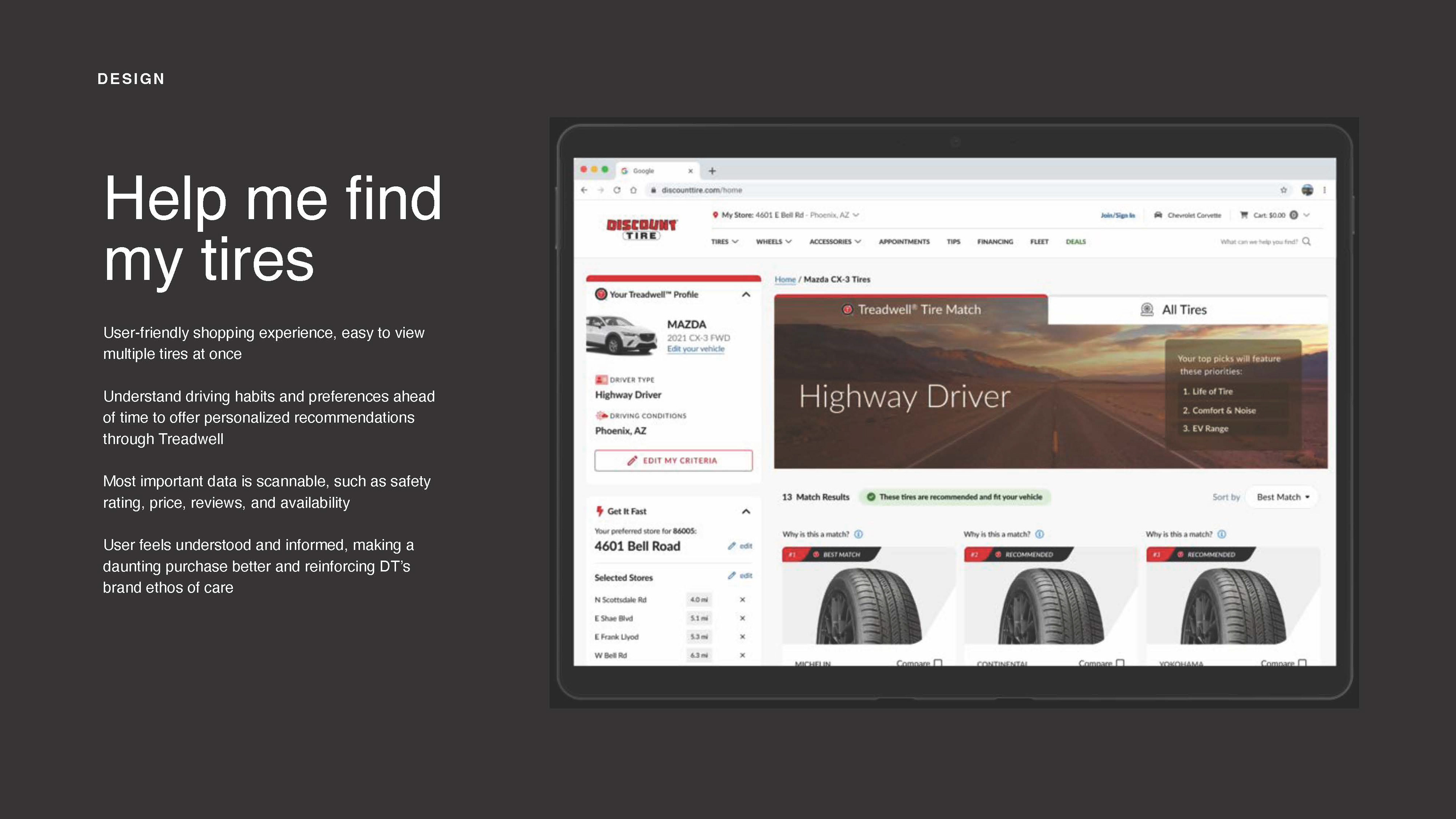
Task: Switch to the All Tires tab
Action: (x=1184, y=310)
